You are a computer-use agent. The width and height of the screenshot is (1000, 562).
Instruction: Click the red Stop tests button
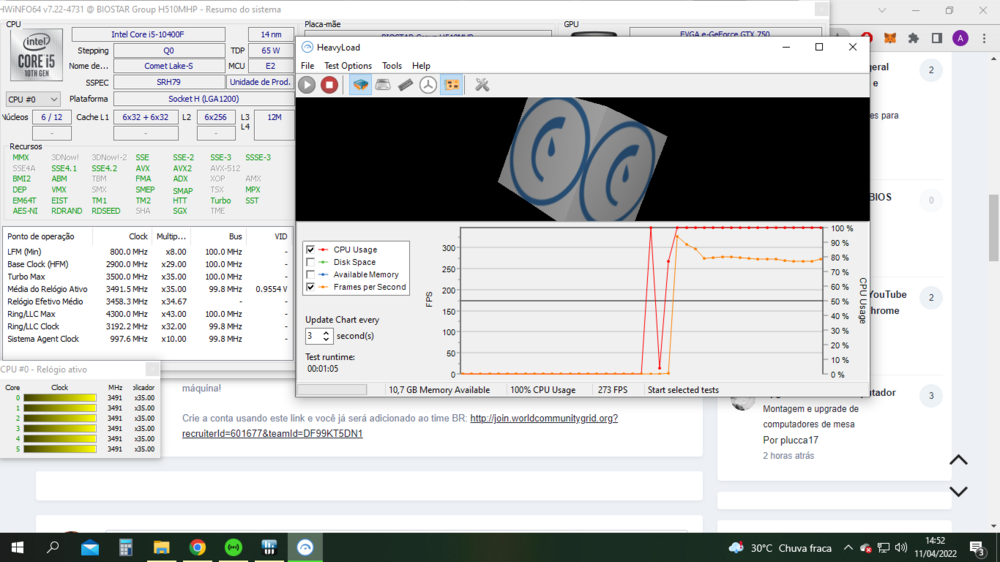coord(329,85)
